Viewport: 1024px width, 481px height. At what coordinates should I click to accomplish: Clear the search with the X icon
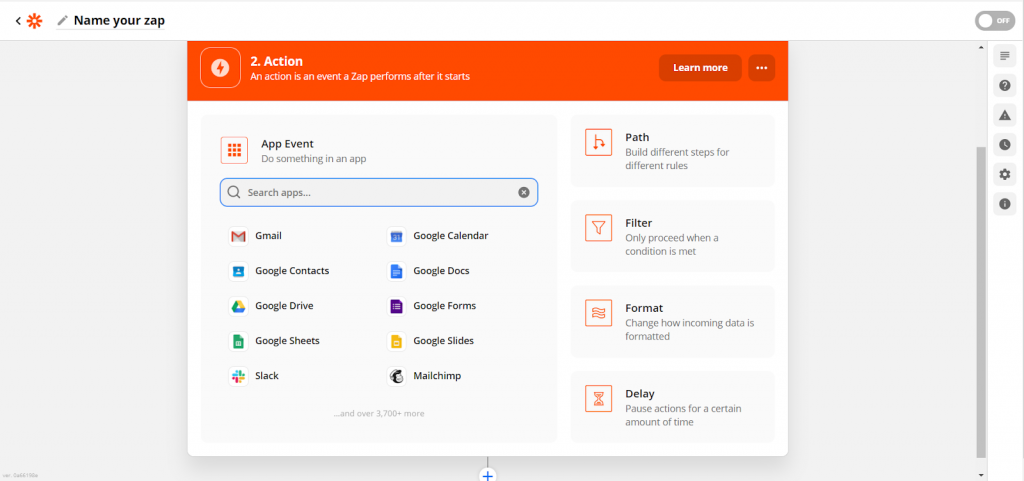[x=524, y=193]
